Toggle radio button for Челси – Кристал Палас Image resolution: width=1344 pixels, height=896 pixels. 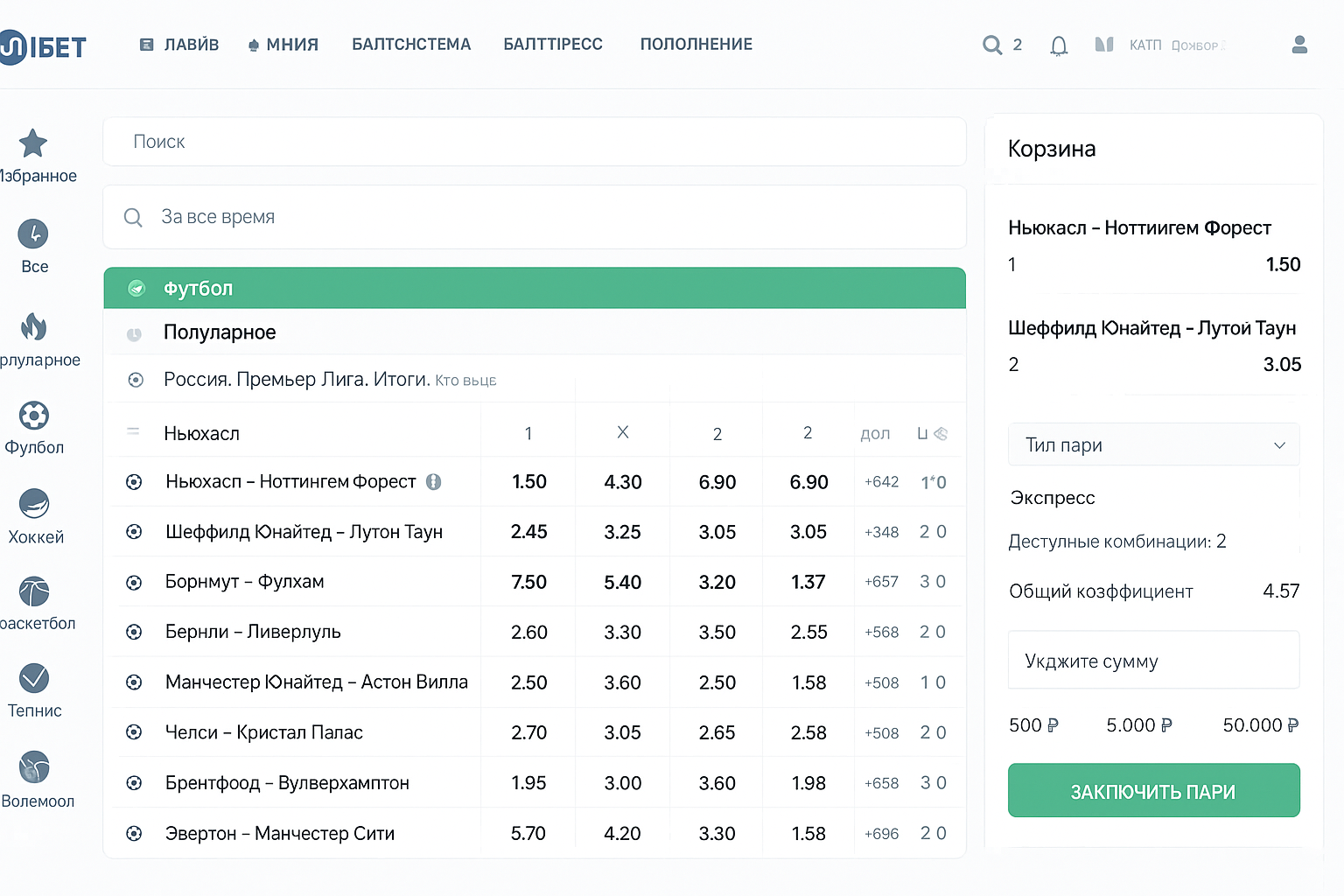[x=134, y=732]
